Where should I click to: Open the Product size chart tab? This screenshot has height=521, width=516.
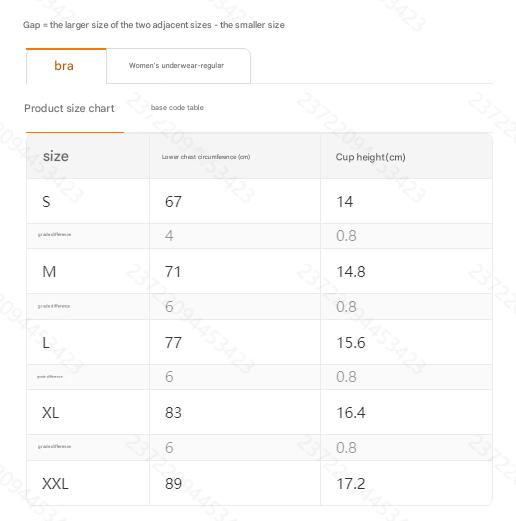[x=69, y=108]
